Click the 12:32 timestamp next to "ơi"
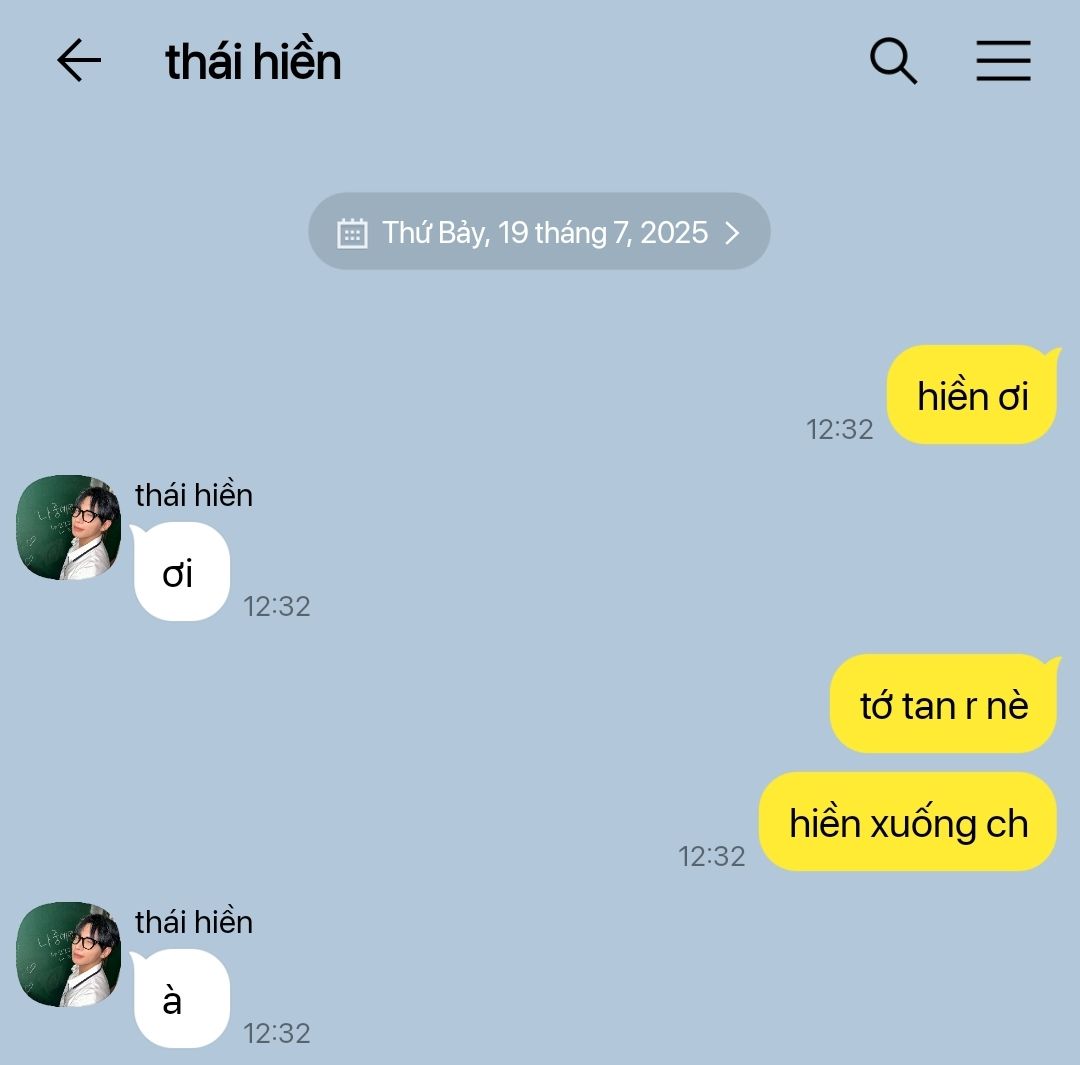Image resolution: width=1080 pixels, height=1065 pixels. (x=277, y=606)
